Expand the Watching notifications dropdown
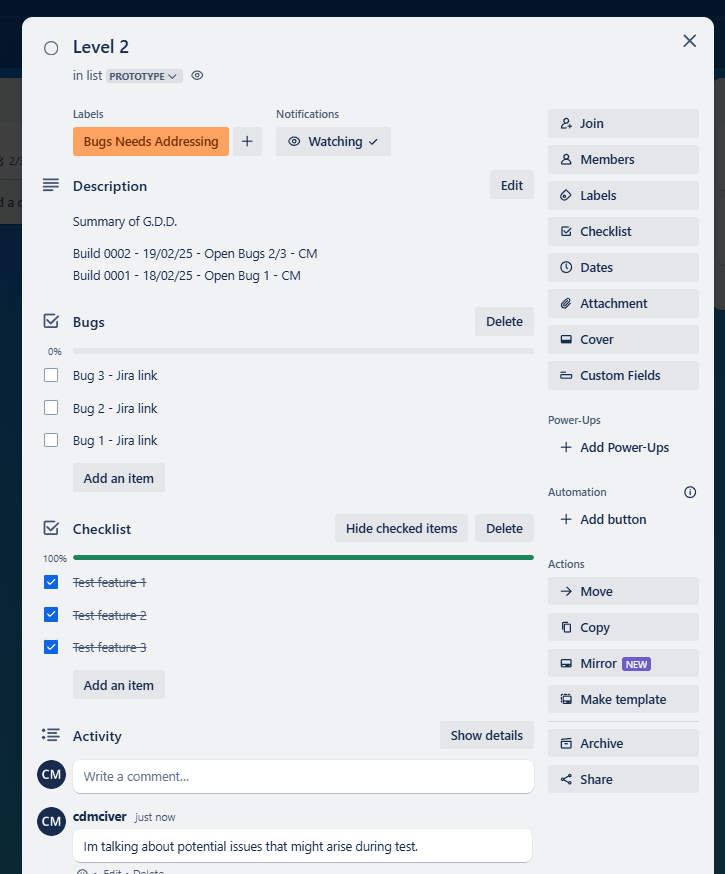725x874 pixels. pyautogui.click(x=333, y=141)
